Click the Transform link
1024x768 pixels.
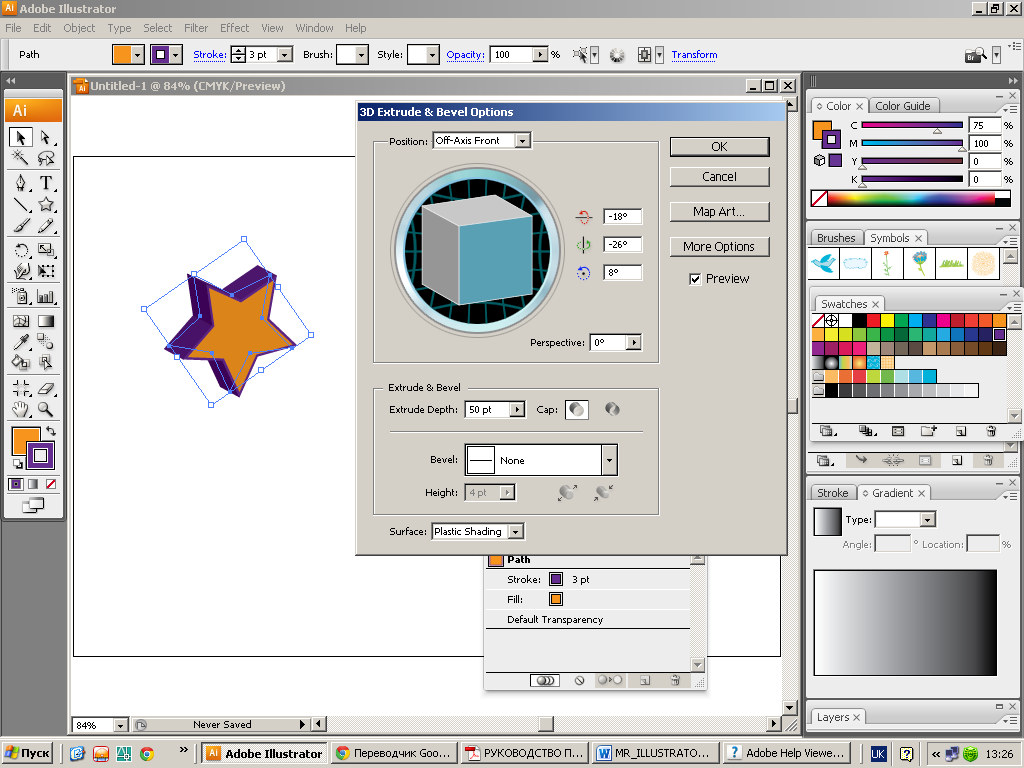point(694,55)
